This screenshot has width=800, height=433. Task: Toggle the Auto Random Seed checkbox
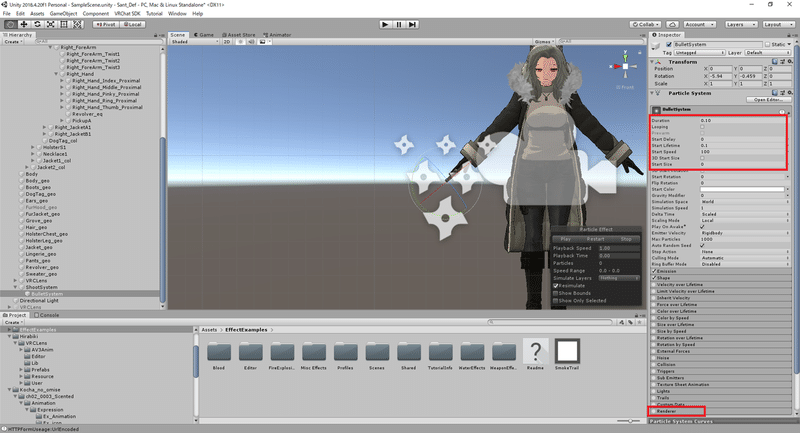click(x=702, y=245)
